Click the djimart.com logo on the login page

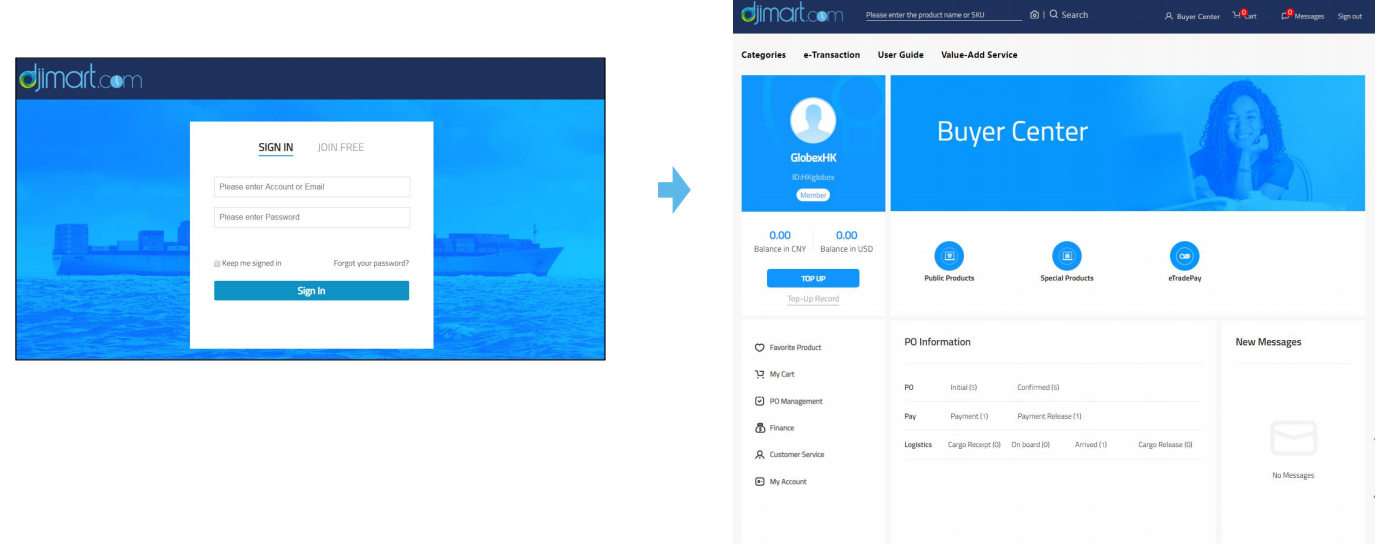pyautogui.click(x=81, y=80)
